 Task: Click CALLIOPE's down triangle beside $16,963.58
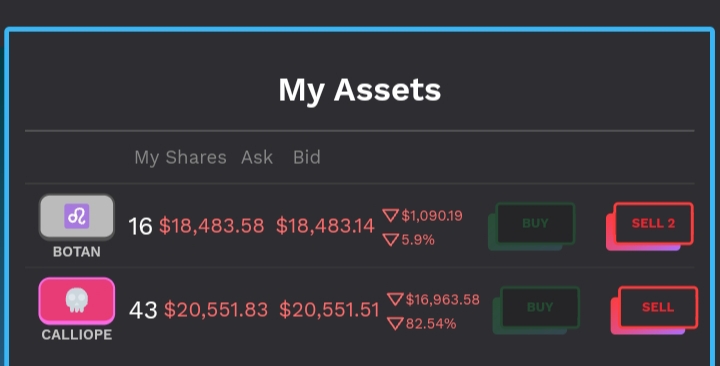[x=395, y=299]
